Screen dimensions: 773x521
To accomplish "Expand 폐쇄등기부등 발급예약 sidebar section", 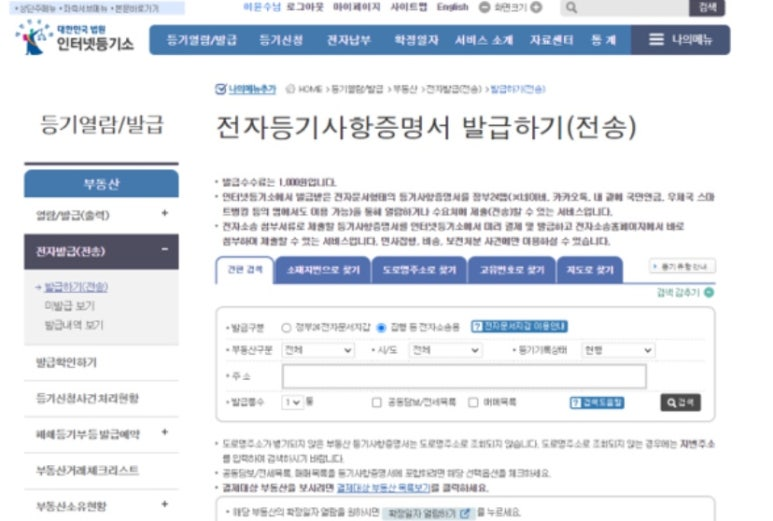I will click(x=165, y=432).
